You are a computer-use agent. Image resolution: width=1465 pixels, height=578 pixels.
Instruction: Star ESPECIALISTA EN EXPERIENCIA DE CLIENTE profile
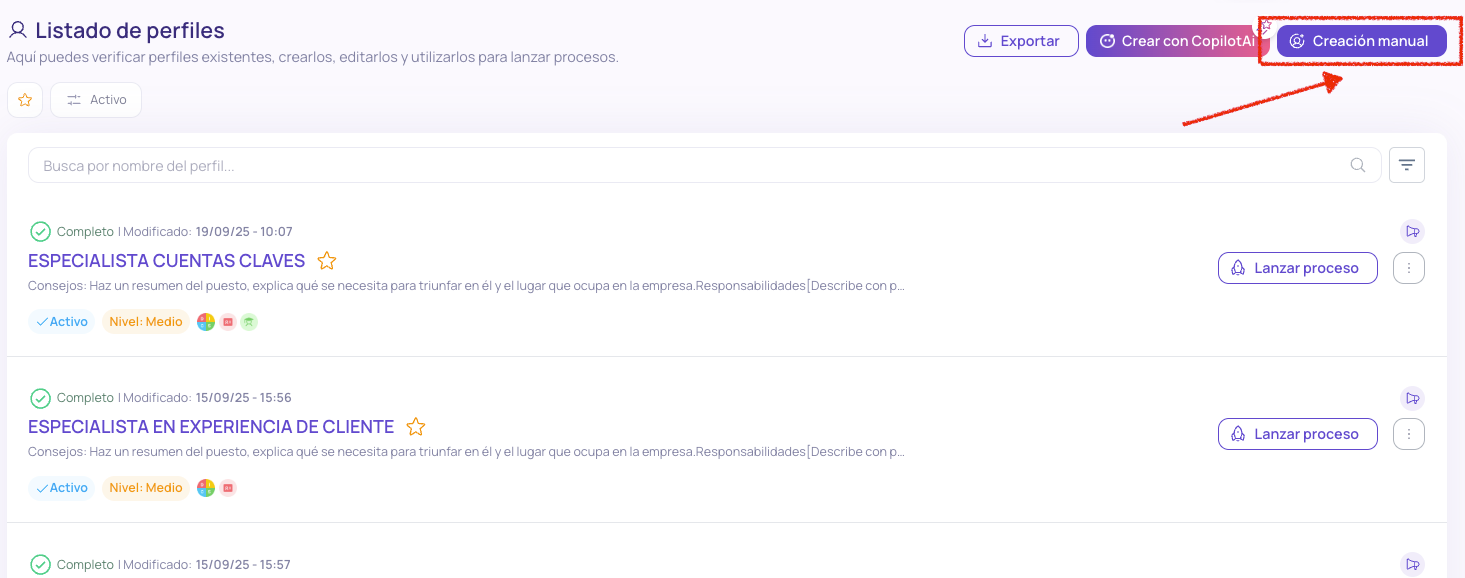(416, 427)
